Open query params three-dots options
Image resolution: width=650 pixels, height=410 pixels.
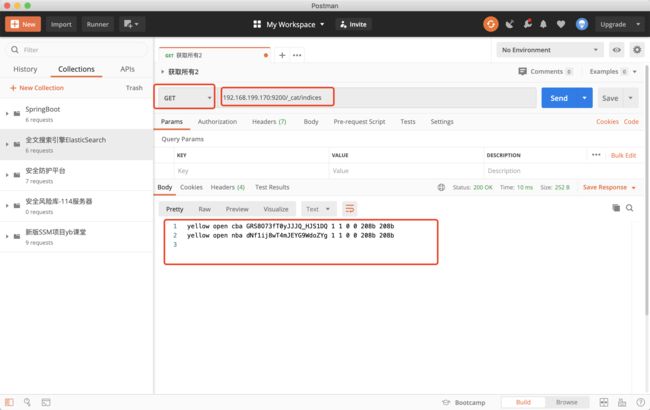tap(596, 155)
